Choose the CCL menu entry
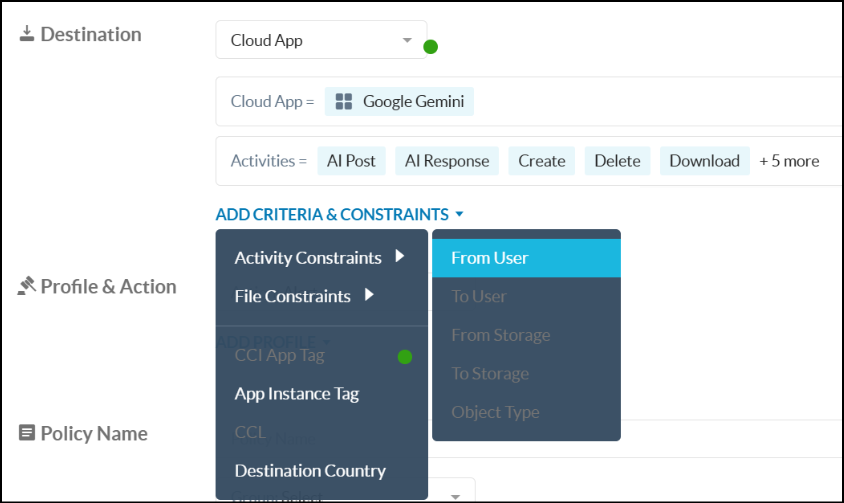The height and width of the screenshot is (503, 844). (321, 432)
